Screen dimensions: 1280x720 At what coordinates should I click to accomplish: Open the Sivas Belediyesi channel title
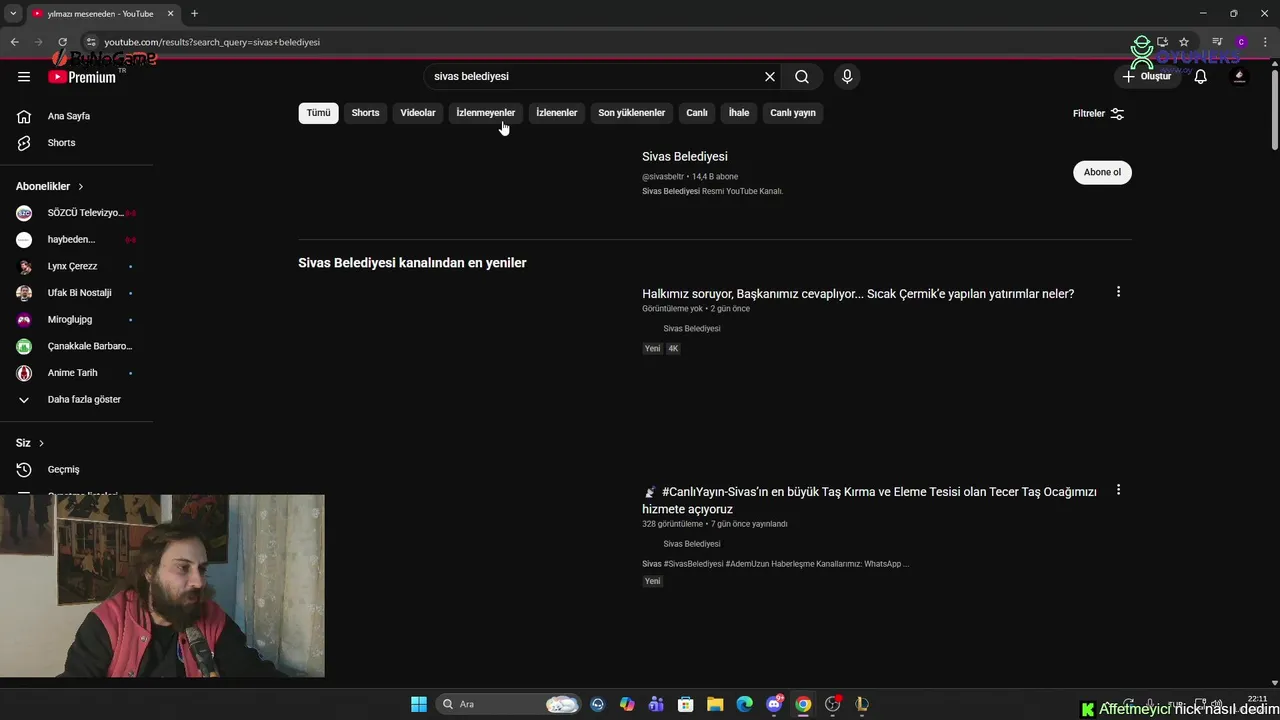(685, 156)
